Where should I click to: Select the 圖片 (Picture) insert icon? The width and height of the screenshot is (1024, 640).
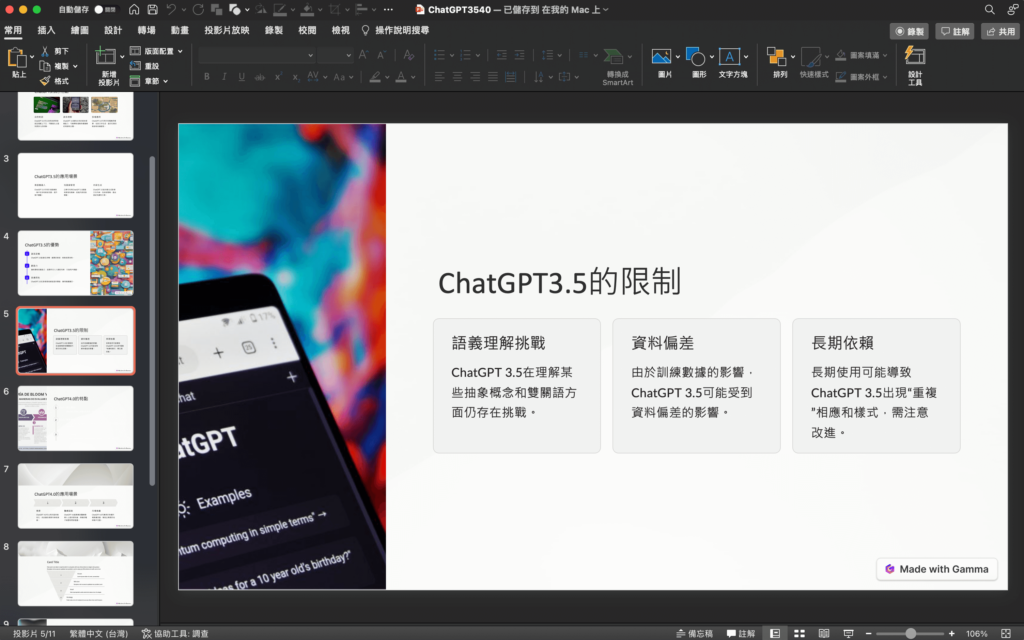click(660, 55)
